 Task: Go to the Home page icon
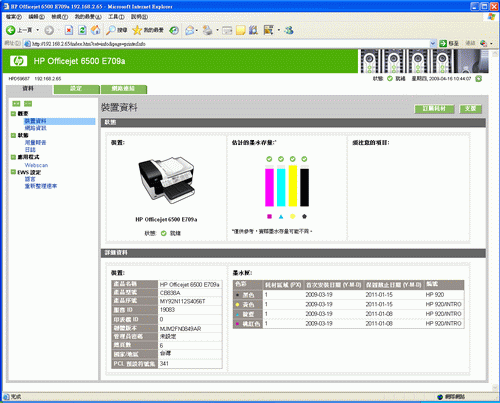[96, 30]
